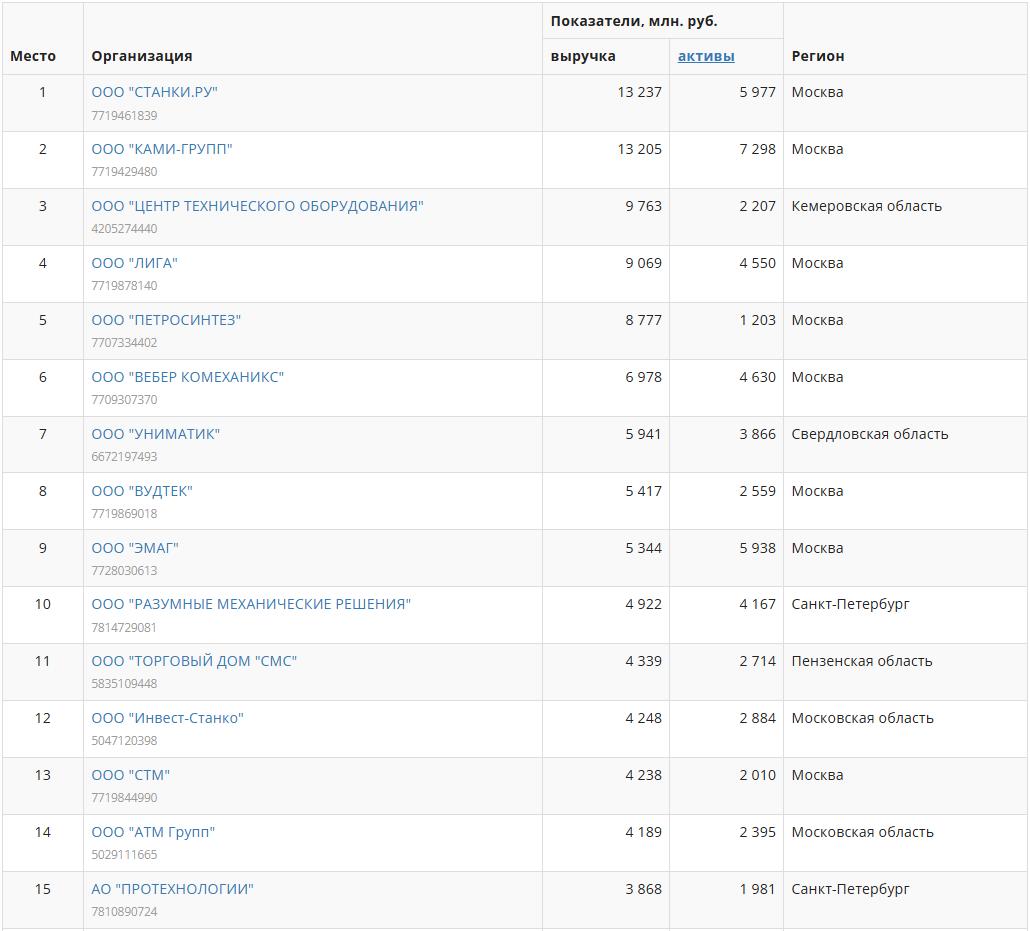Open ООО "АТМ Групп" profile

(x=153, y=832)
